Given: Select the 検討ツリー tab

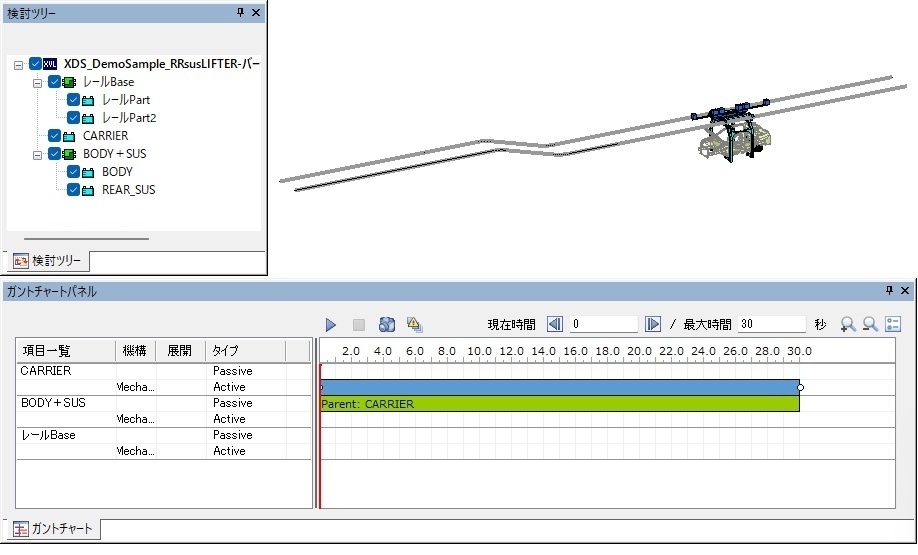Looking at the screenshot, I should click(x=50, y=261).
